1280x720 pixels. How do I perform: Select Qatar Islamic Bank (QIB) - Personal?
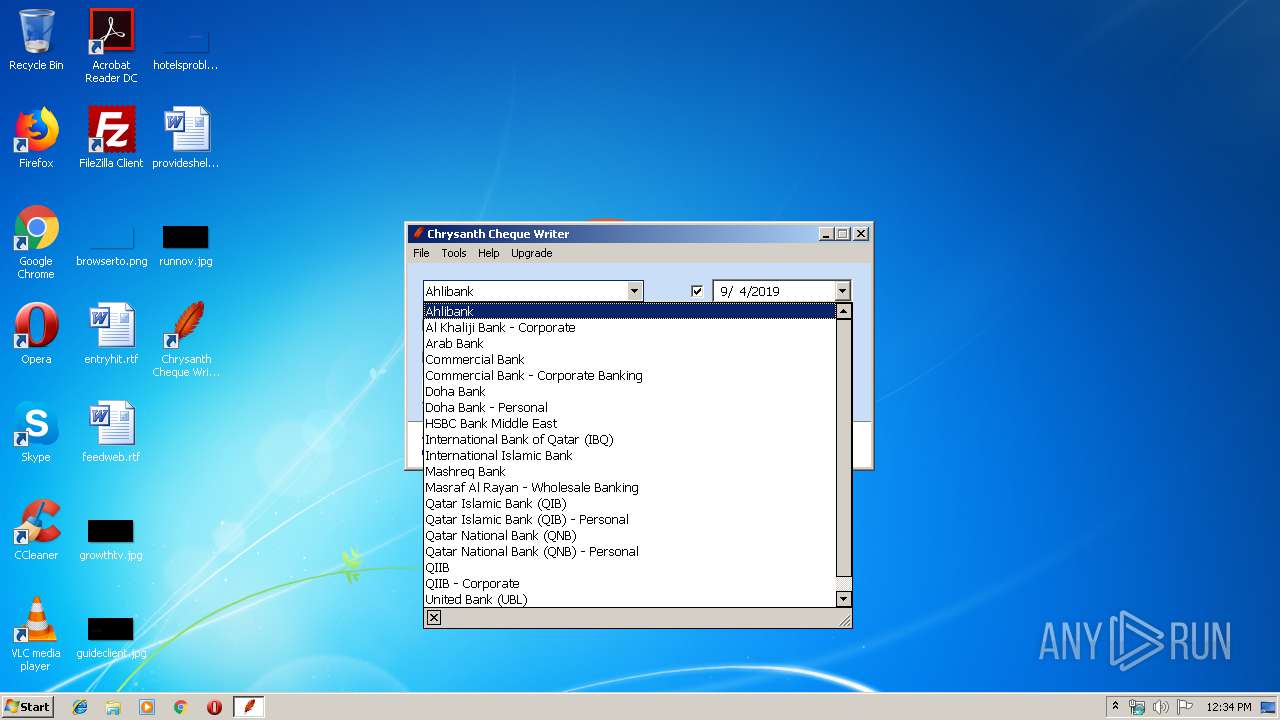(x=629, y=519)
